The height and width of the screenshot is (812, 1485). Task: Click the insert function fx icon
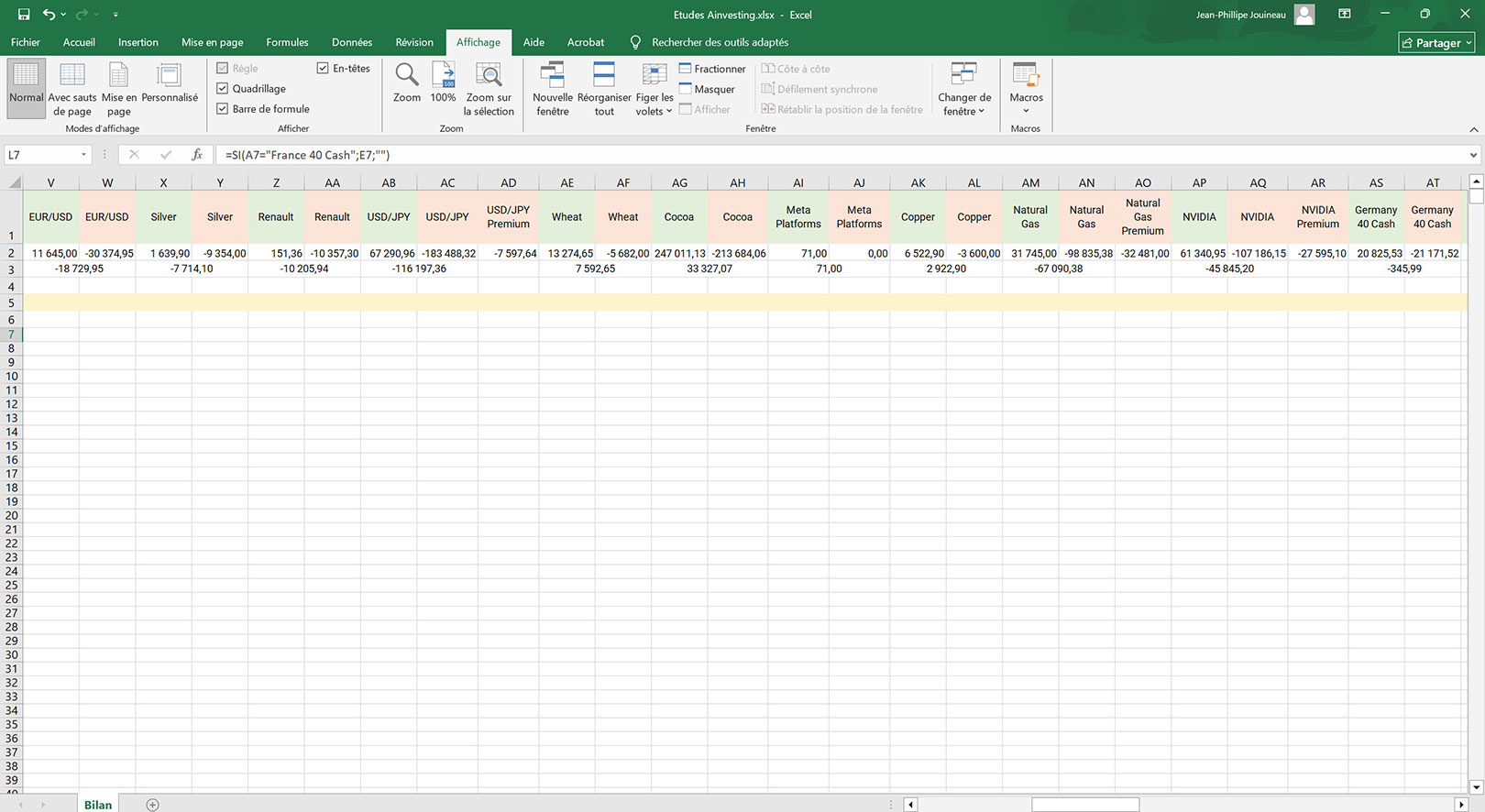click(x=196, y=155)
